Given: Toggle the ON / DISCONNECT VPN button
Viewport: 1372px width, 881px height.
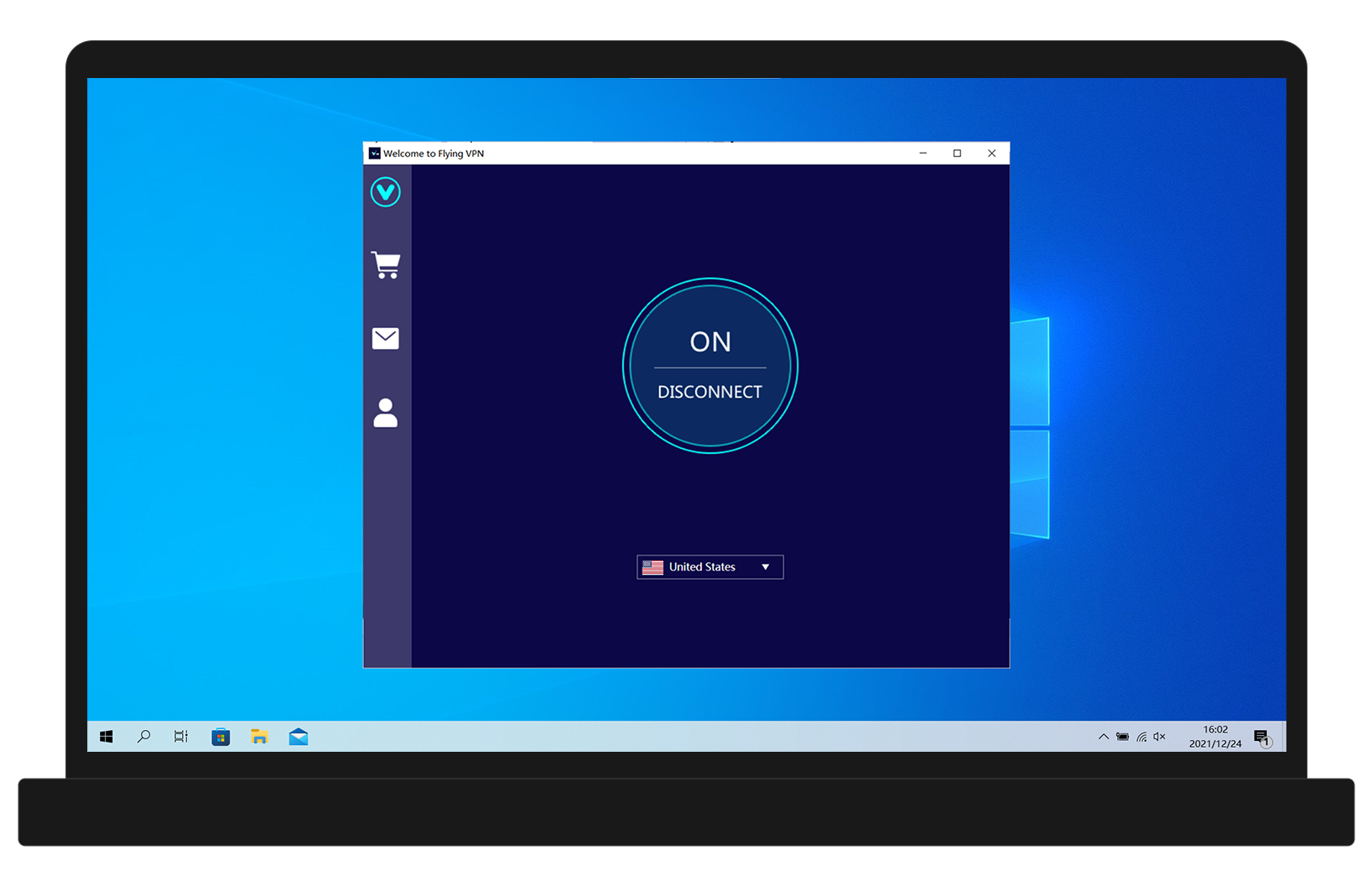Looking at the screenshot, I should click(710, 366).
